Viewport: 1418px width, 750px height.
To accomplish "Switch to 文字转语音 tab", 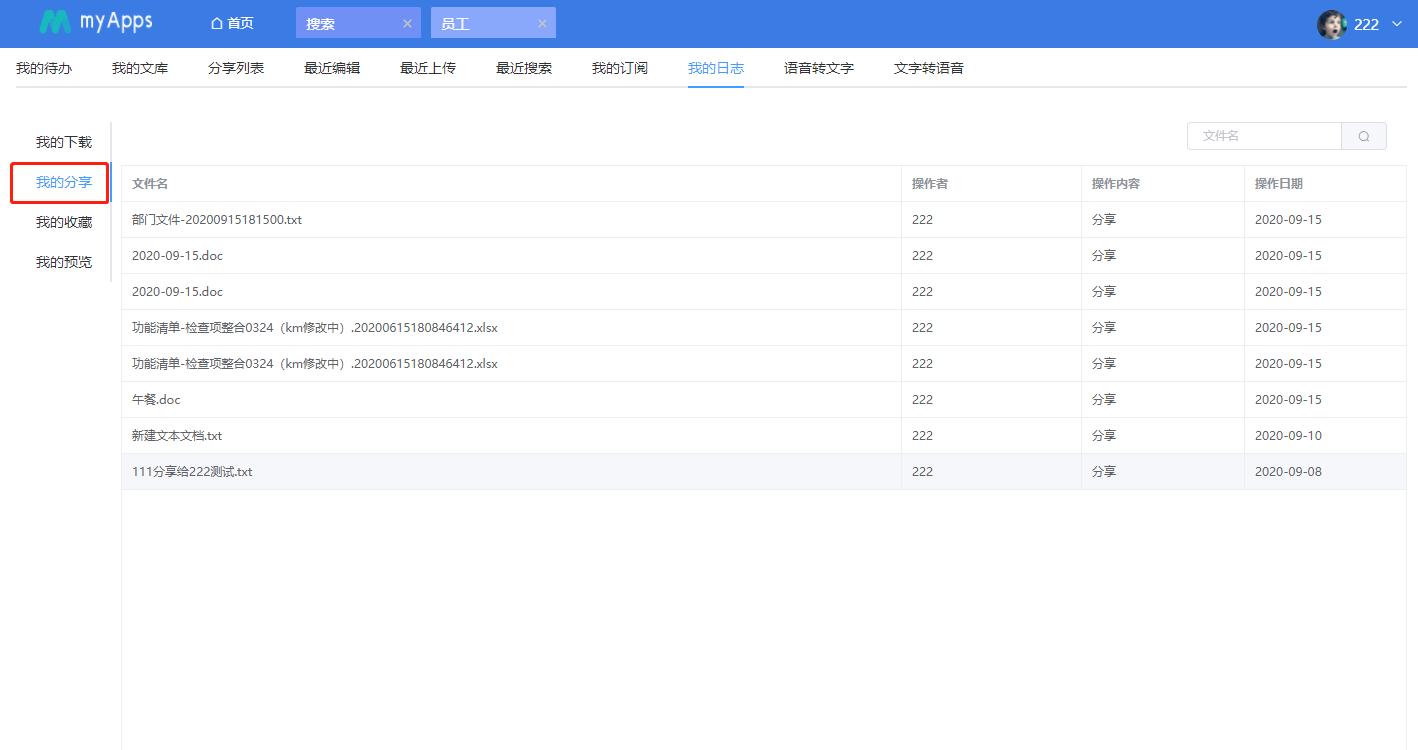I will click(929, 68).
